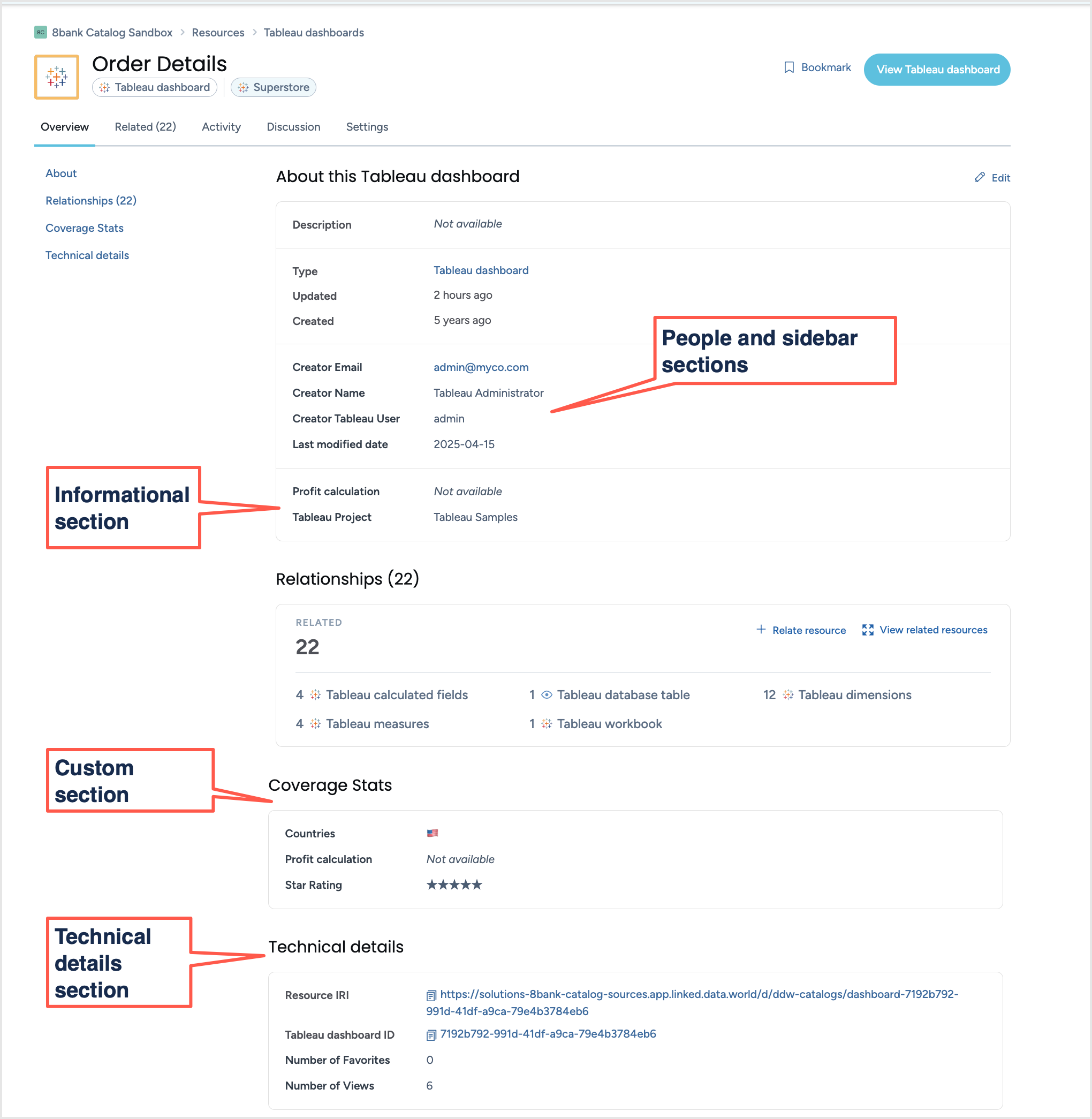The width and height of the screenshot is (1092, 1119).
Task: Open the Tableau dashboard type link
Action: (x=481, y=270)
